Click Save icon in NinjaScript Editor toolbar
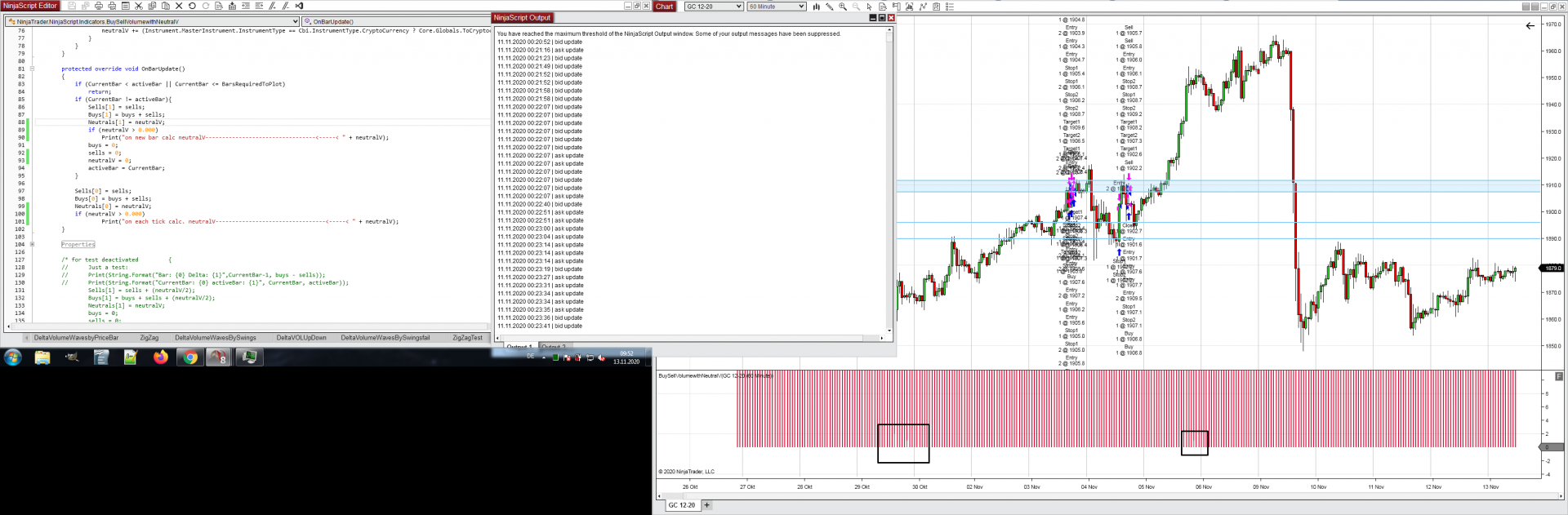Viewport: 1568px width, 515px height. tap(72, 6)
